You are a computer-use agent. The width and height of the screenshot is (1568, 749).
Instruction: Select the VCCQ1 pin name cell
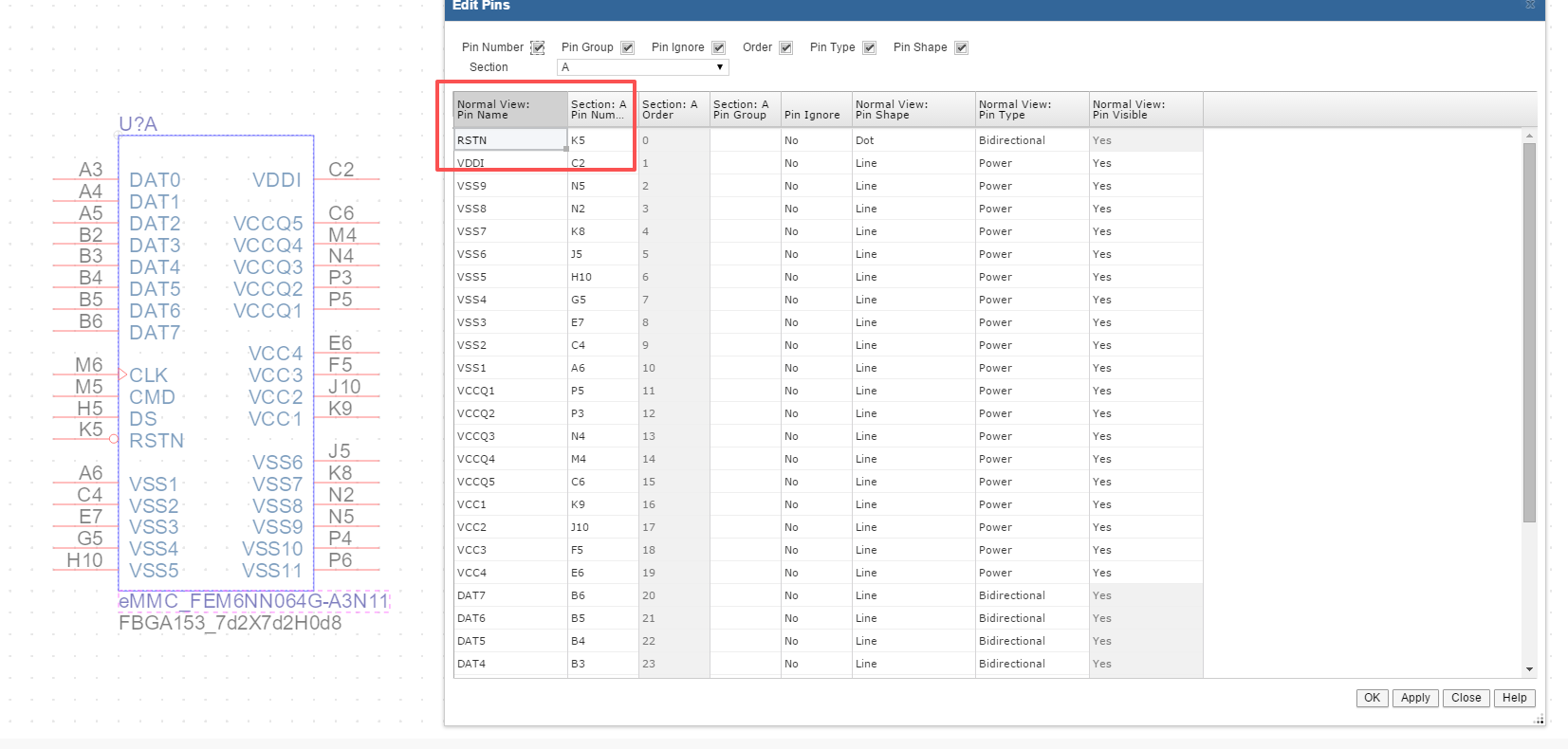pyautogui.click(x=510, y=391)
